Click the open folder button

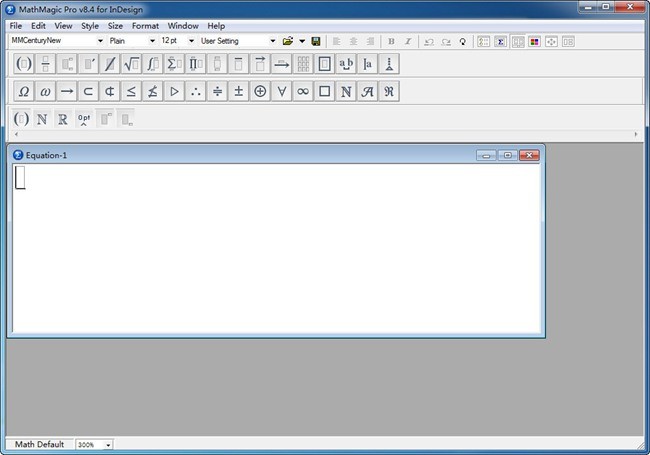click(x=288, y=41)
